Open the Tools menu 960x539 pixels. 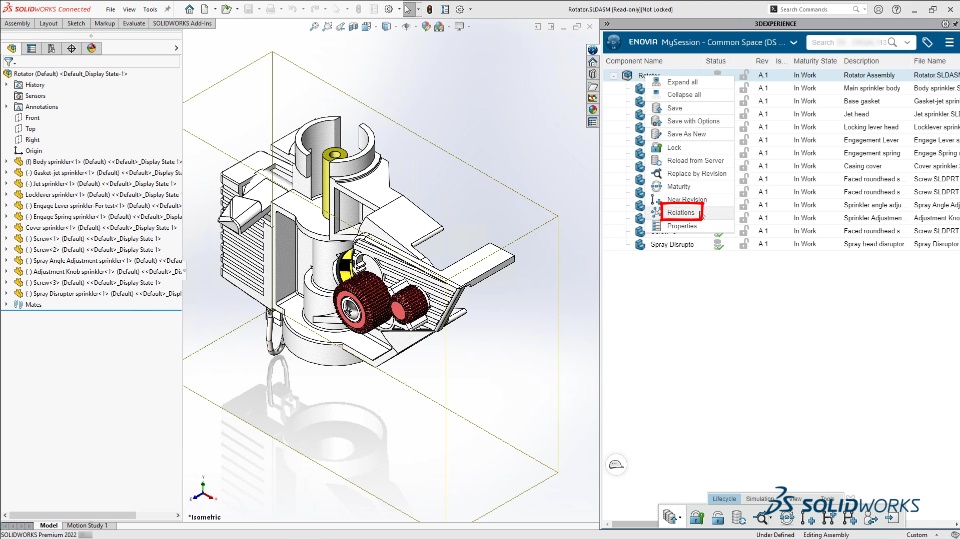pos(150,9)
